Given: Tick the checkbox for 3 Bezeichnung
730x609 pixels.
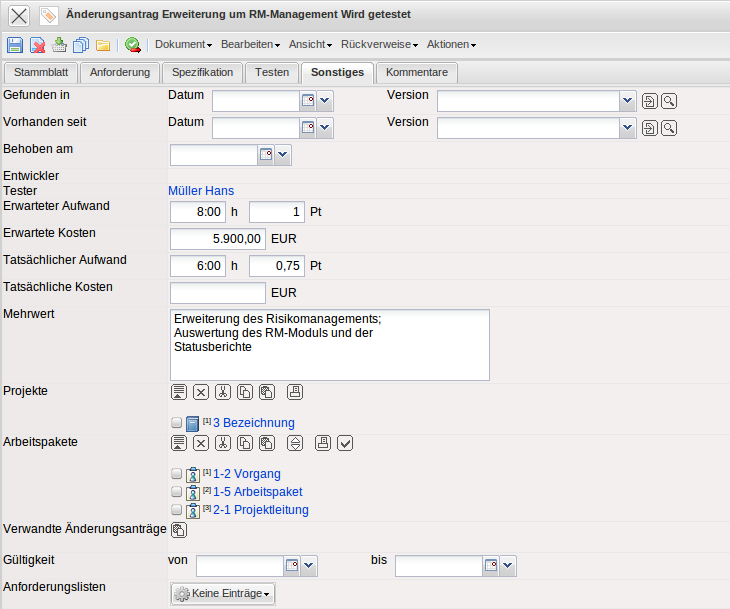Looking at the screenshot, I should [177, 423].
